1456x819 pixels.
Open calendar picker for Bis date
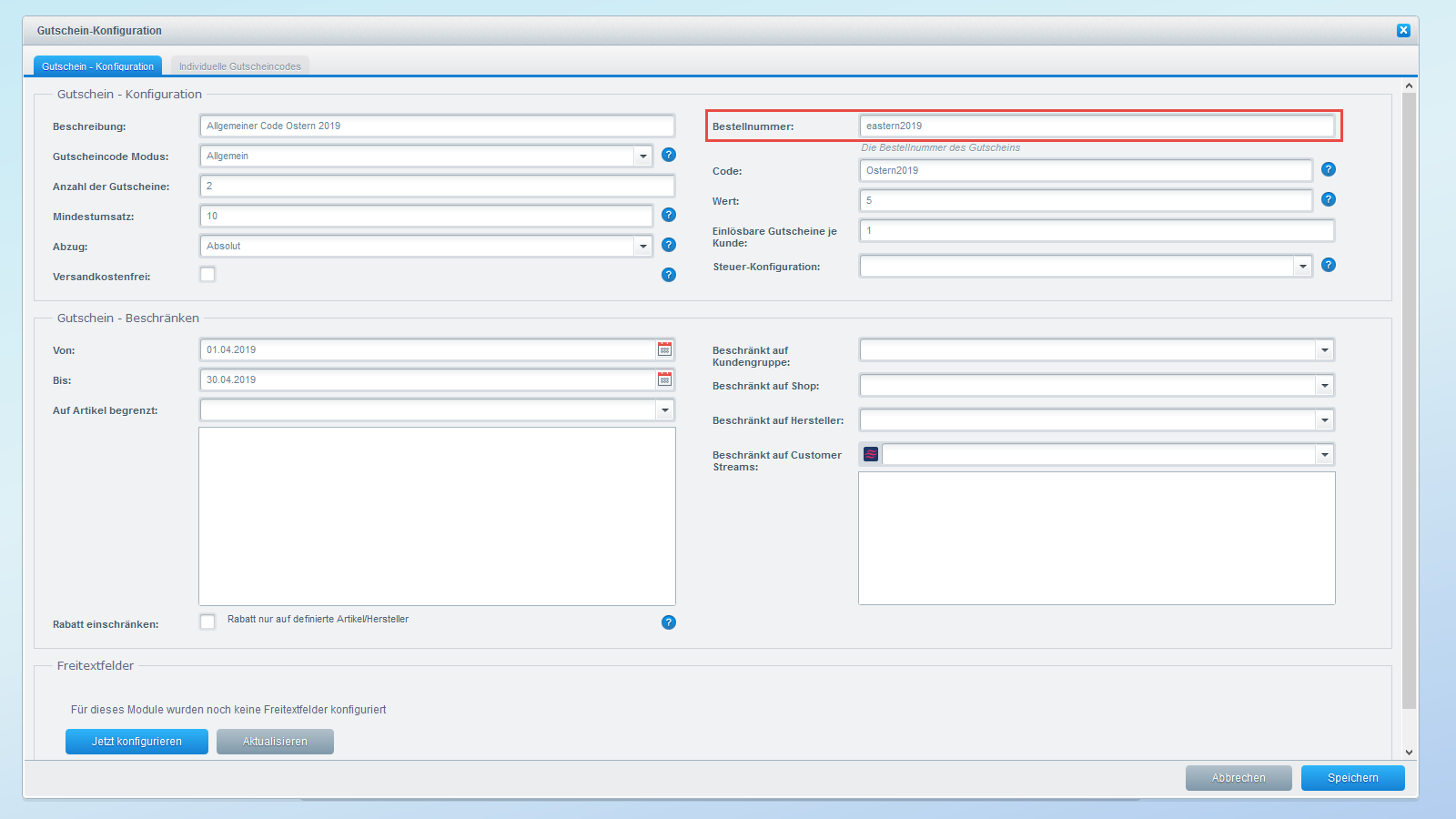click(665, 379)
